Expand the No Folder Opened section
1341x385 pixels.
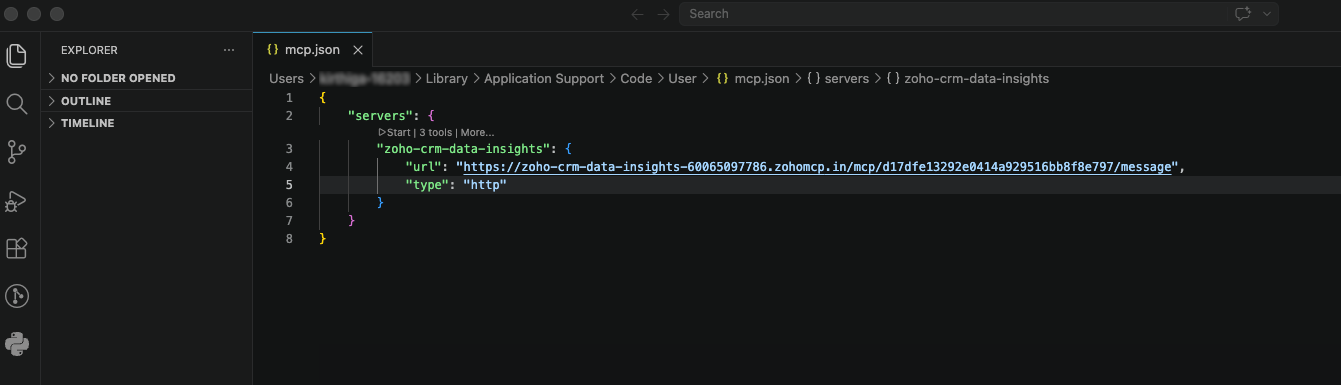(147, 78)
